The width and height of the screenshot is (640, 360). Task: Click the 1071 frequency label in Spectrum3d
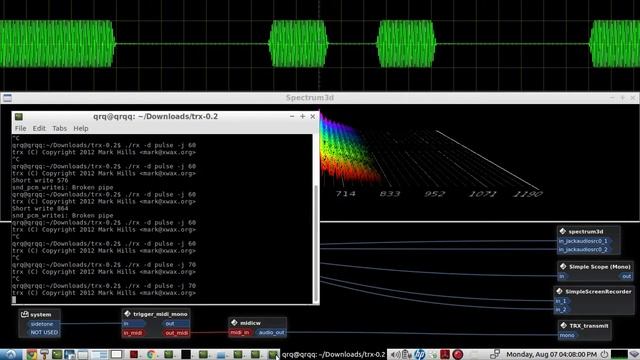pos(482,193)
